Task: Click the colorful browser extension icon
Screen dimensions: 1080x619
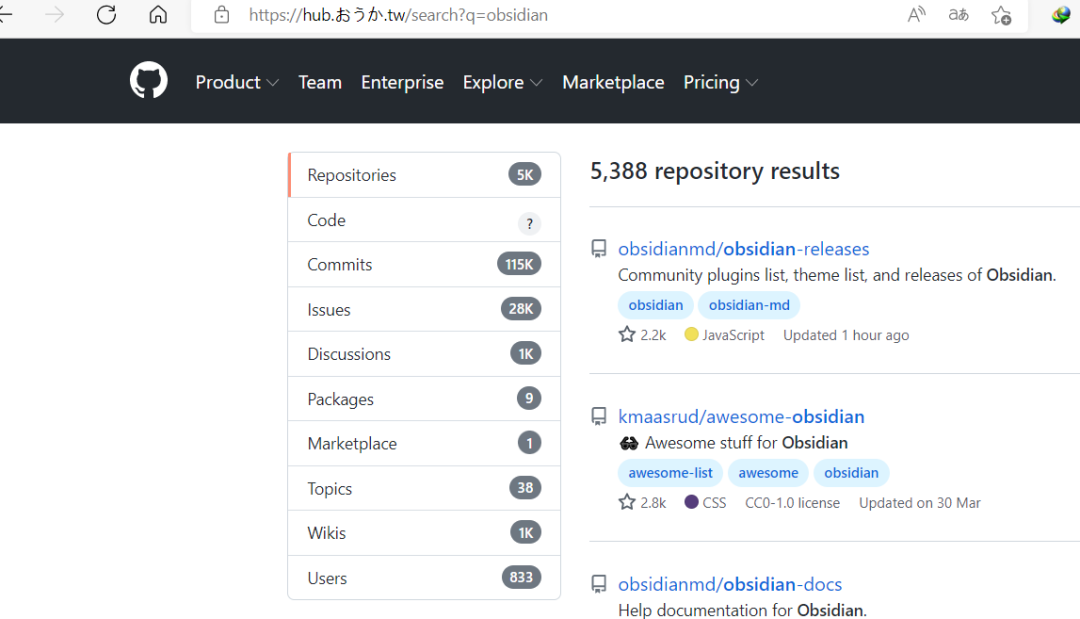Action: [x=1061, y=14]
